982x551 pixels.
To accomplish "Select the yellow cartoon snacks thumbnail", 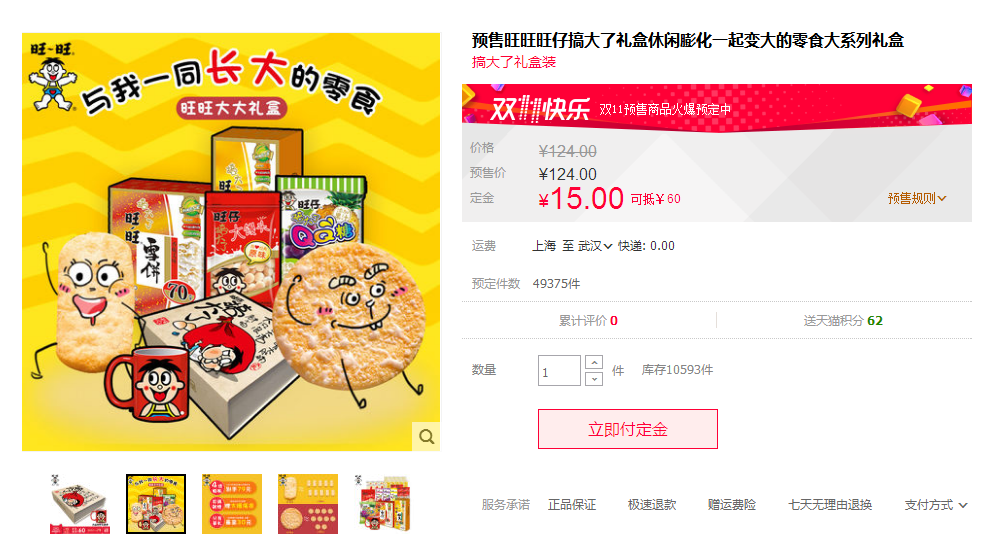I will 156,504.
